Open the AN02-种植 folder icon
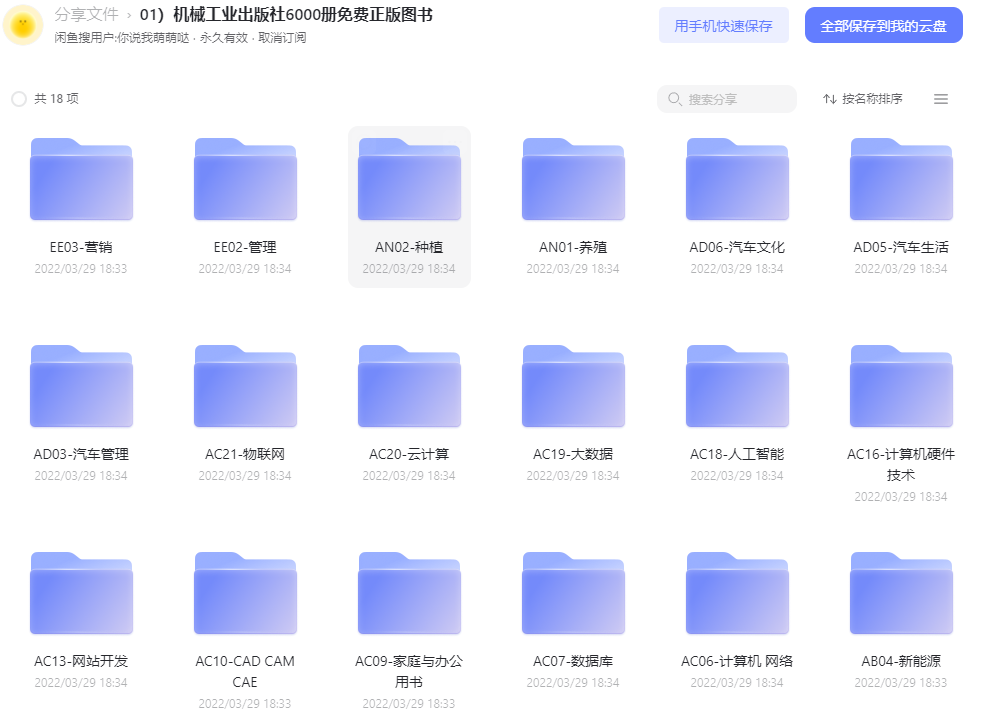Screen dimensions: 981x727 pyautogui.click(x=409, y=179)
